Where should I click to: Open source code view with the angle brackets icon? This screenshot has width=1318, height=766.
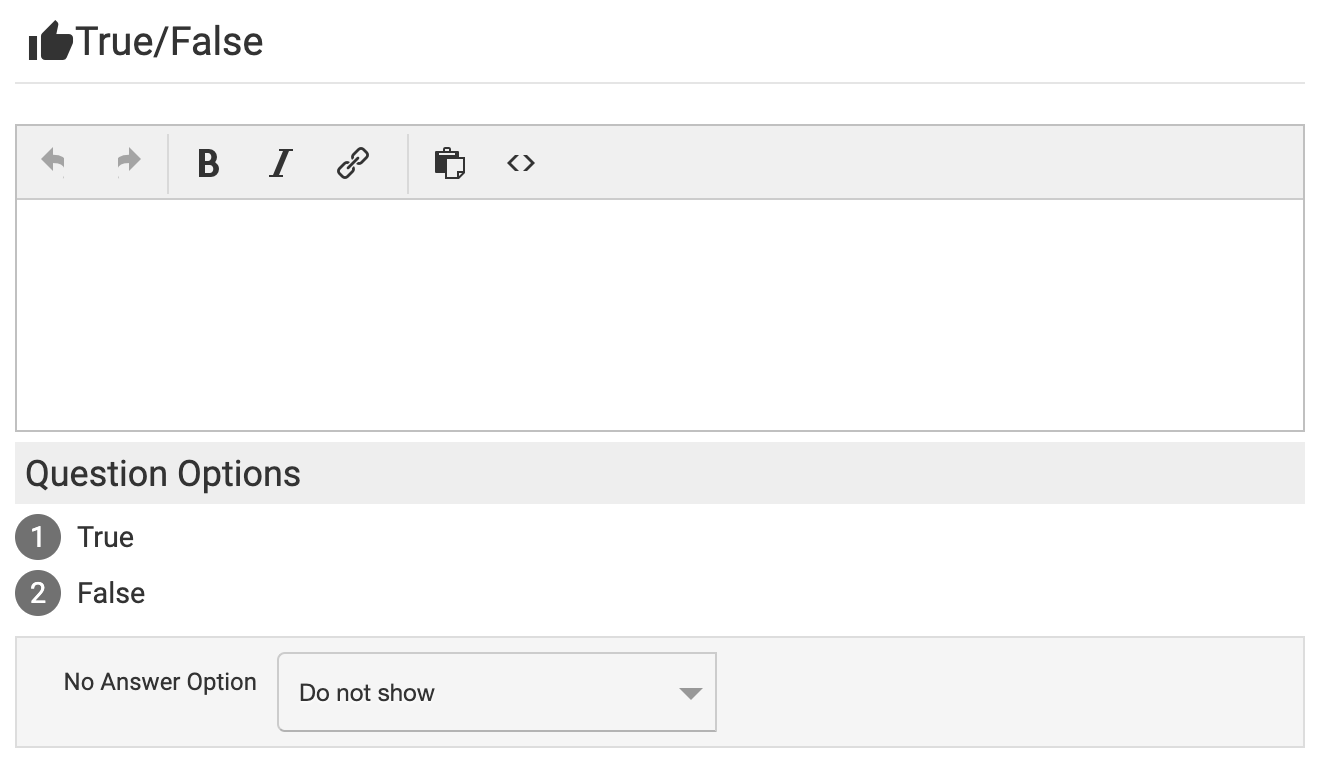tap(521, 162)
